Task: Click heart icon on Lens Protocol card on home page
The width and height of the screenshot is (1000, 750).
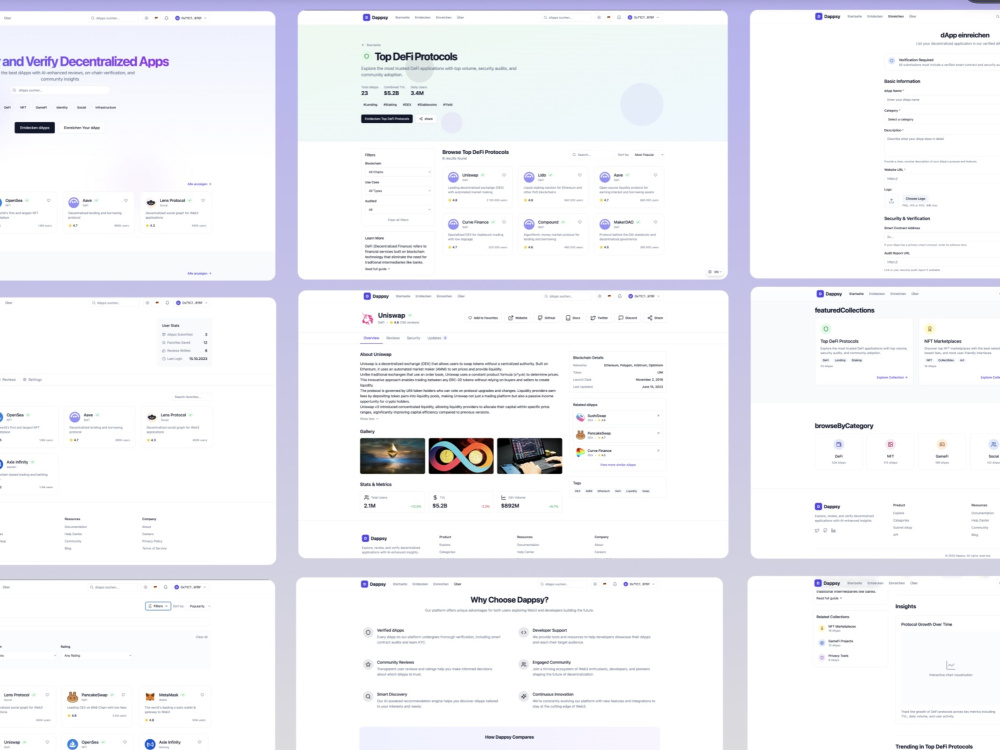Action: tap(203, 200)
